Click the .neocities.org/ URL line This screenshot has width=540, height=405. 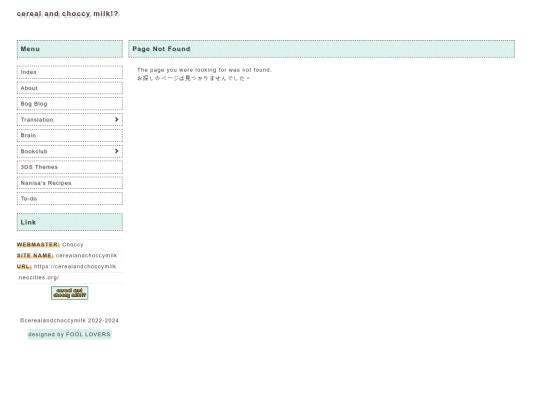pyautogui.click(x=38, y=278)
